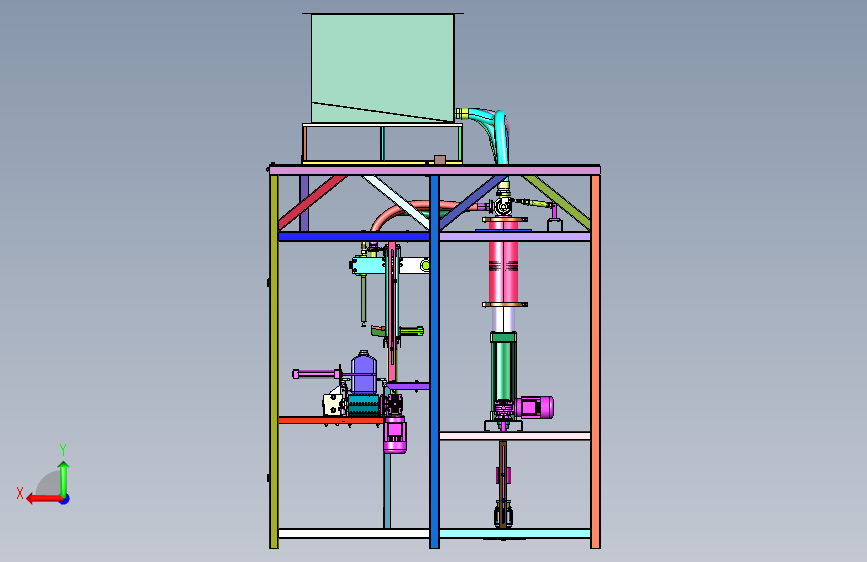This screenshot has width=867, height=562.
Task: Select the dark blue diagonal brace
Action: pos(473,202)
